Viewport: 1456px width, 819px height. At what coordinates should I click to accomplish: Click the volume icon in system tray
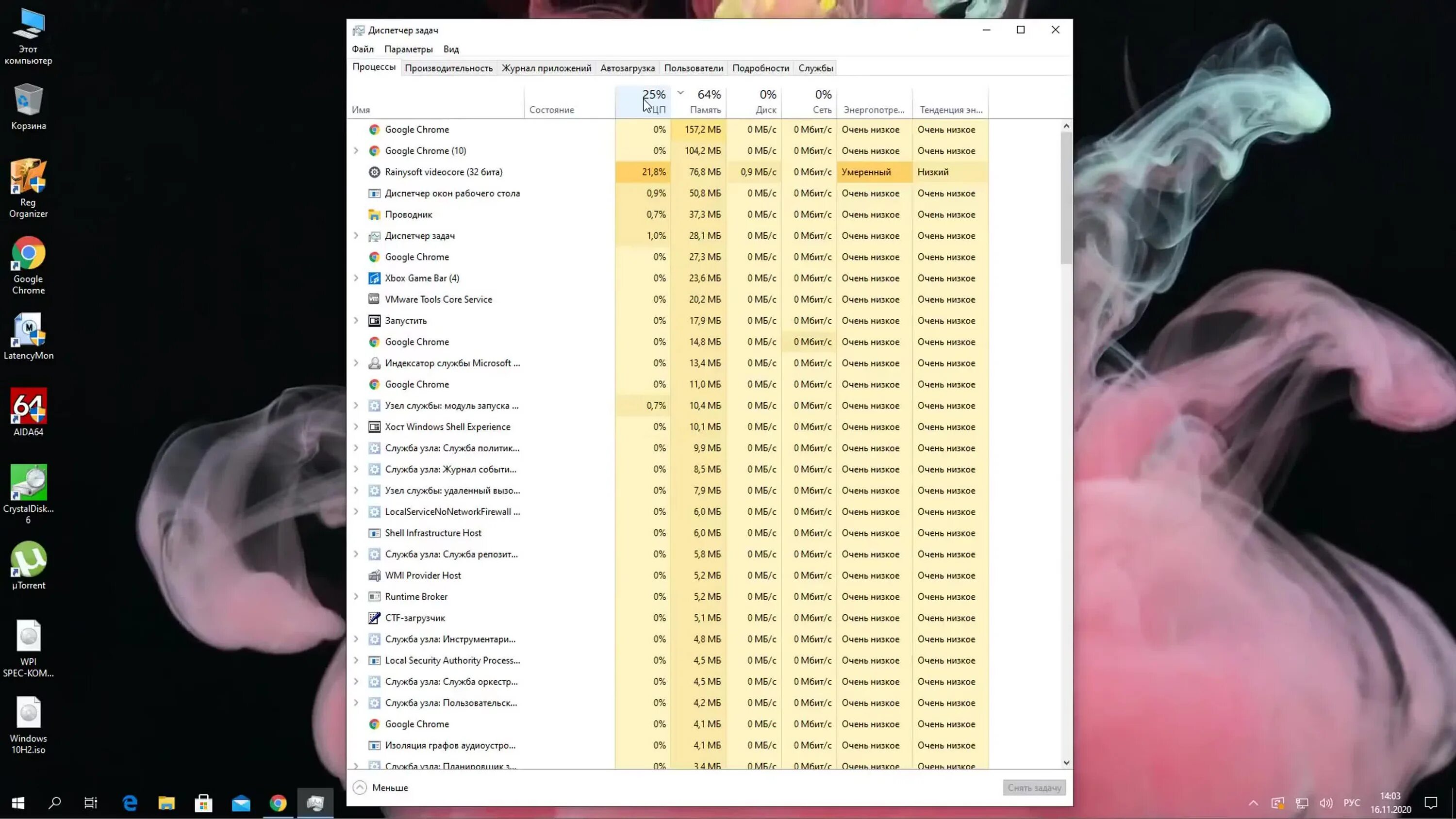tap(1325, 803)
